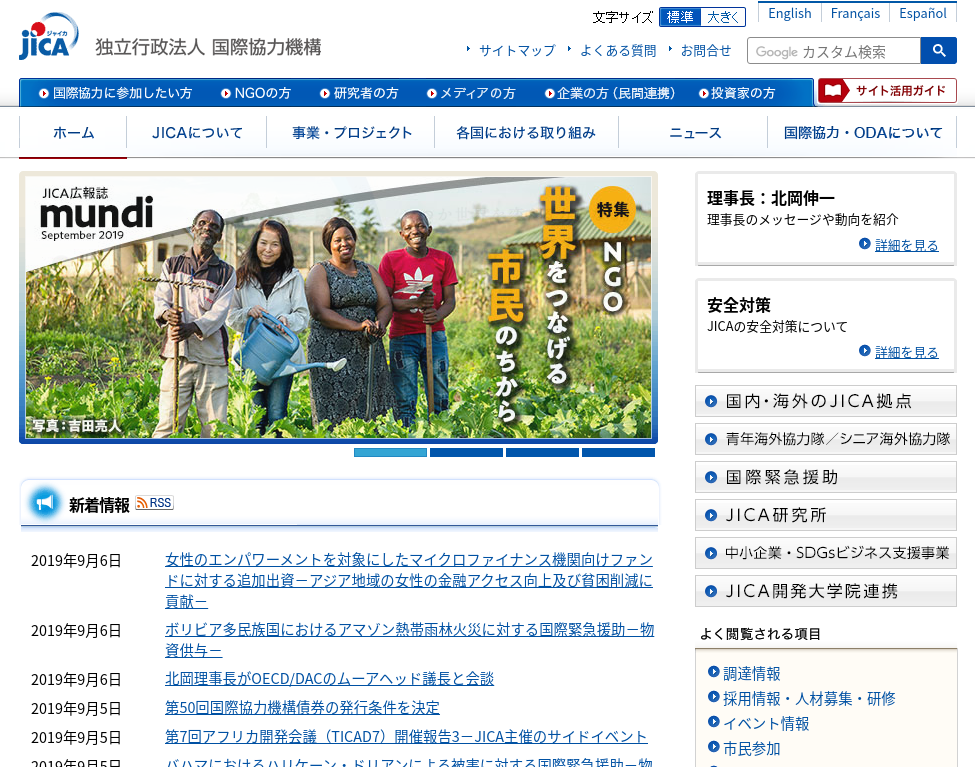975x767 pixels.
Task: Open the ホーム tab
Action: point(73,132)
